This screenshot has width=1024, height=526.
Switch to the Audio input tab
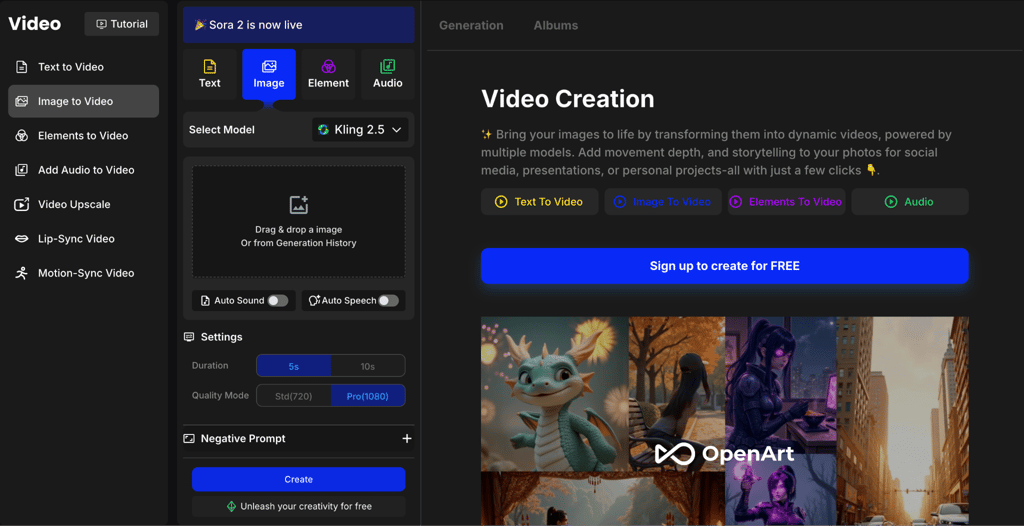click(x=388, y=74)
